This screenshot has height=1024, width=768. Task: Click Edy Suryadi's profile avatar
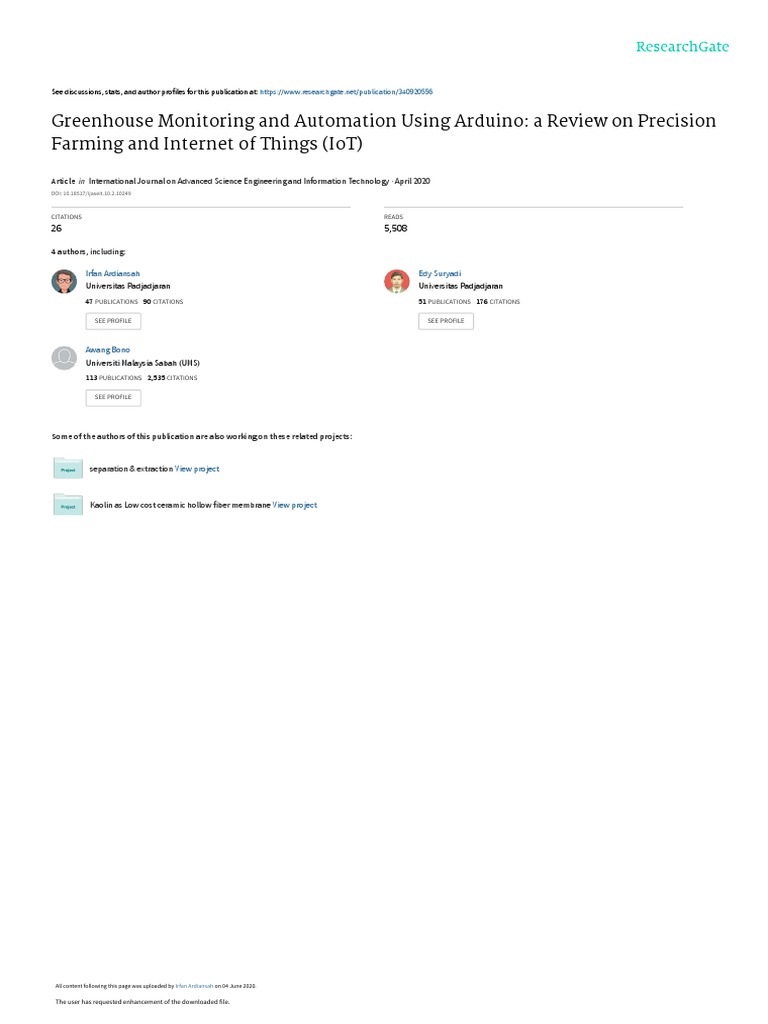(x=397, y=281)
